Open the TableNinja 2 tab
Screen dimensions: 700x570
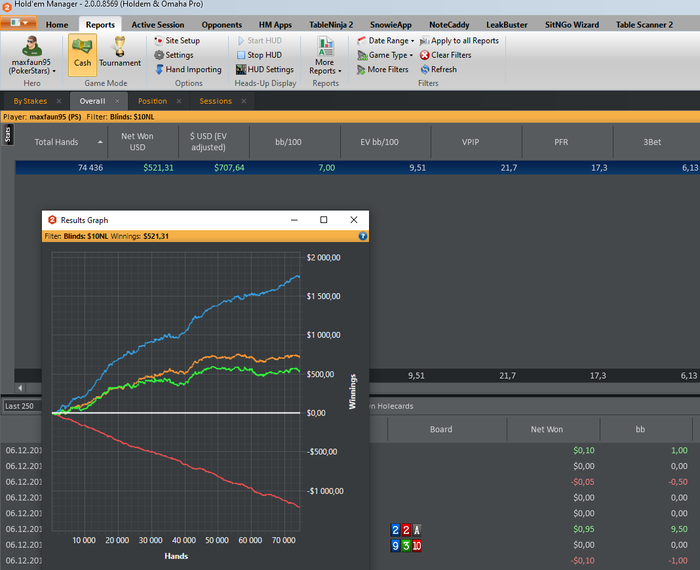click(x=331, y=25)
